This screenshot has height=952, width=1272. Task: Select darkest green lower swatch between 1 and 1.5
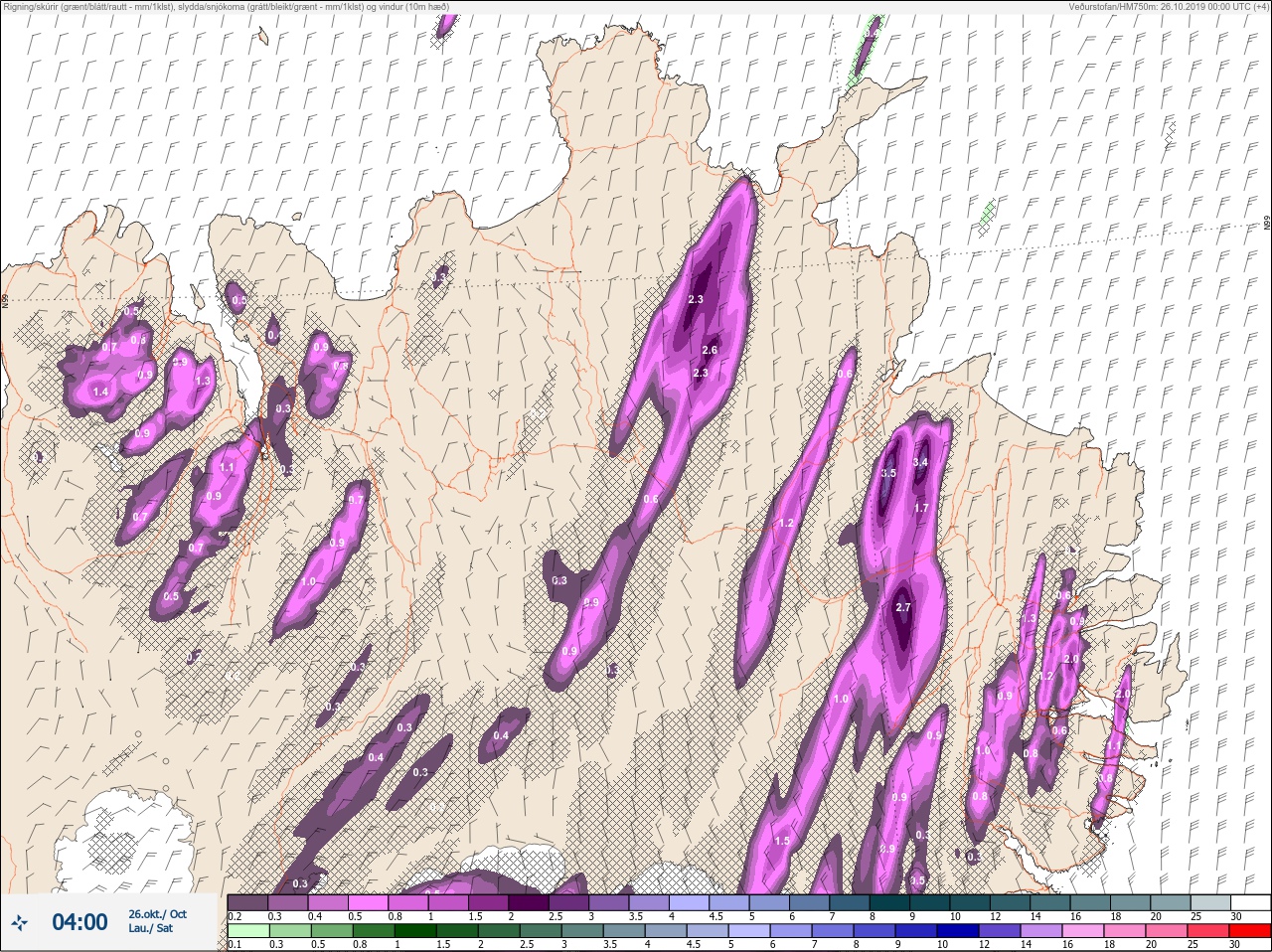pos(413,931)
